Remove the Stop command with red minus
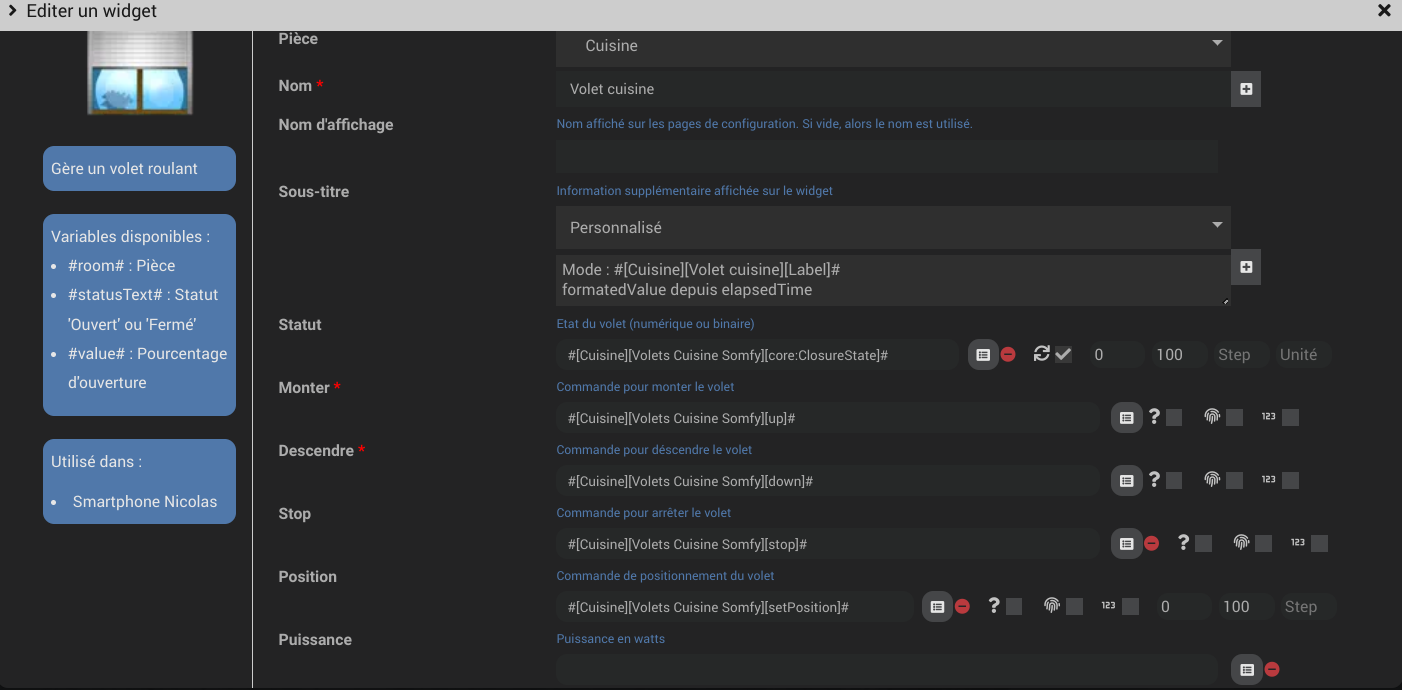This screenshot has width=1402, height=690. coord(1151,544)
